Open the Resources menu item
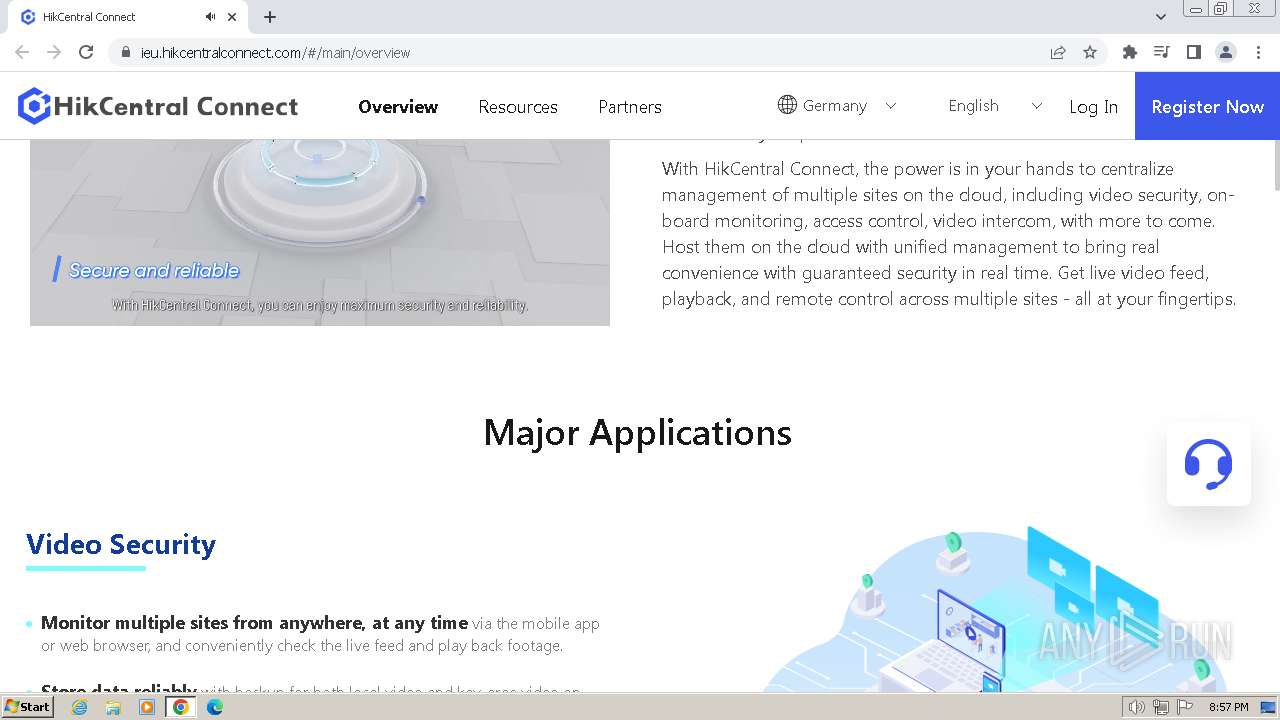 click(518, 106)
